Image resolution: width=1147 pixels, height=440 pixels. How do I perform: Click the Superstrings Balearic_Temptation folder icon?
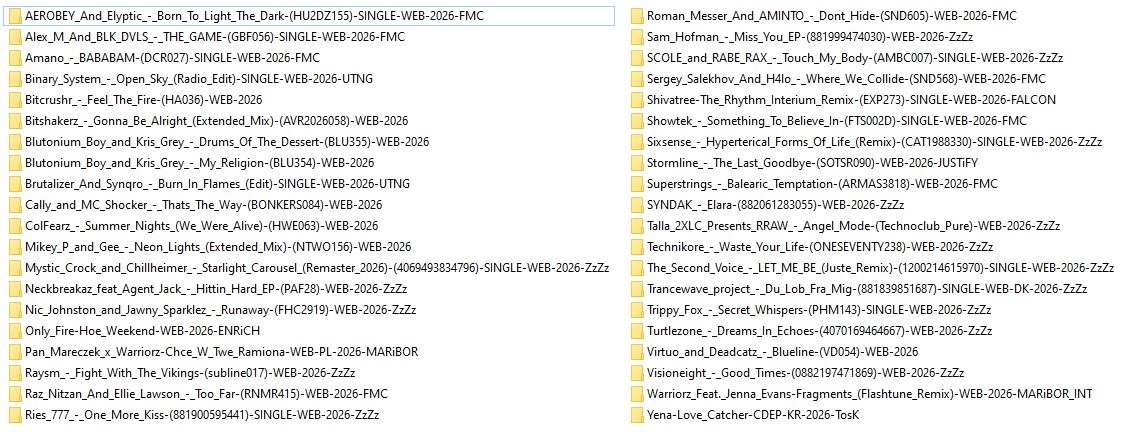tap(637, 184)
